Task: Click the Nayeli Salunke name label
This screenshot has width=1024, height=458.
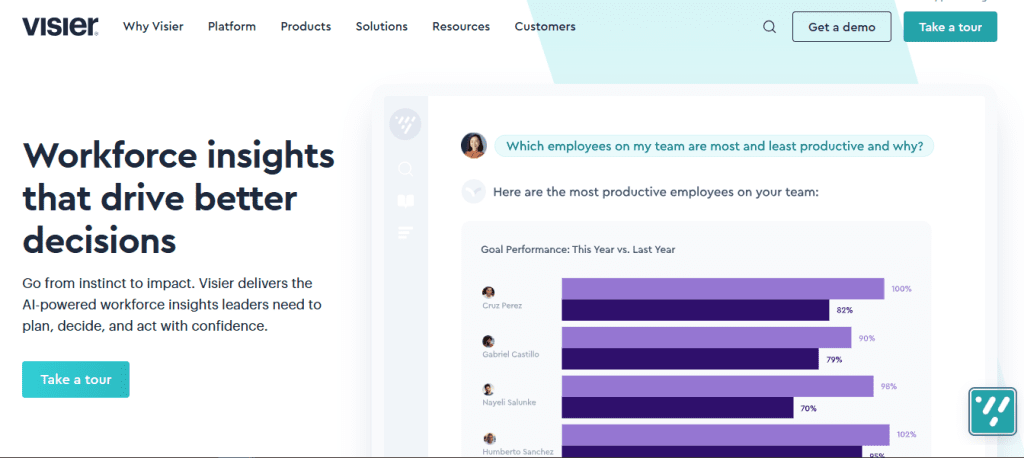Action: click(509, 402)
